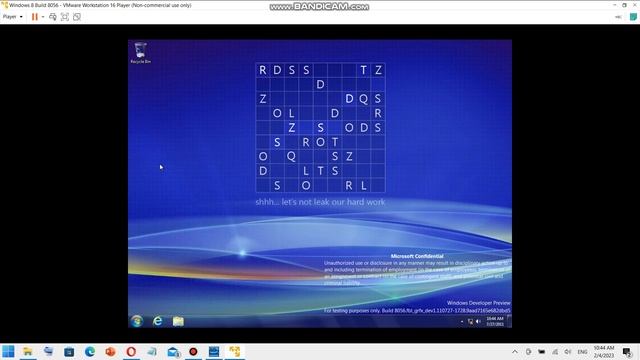This screenshot has width=640, height=360.
Task: Click the 'Windows Developer Preview' watermark text
Action: (478, 303)
